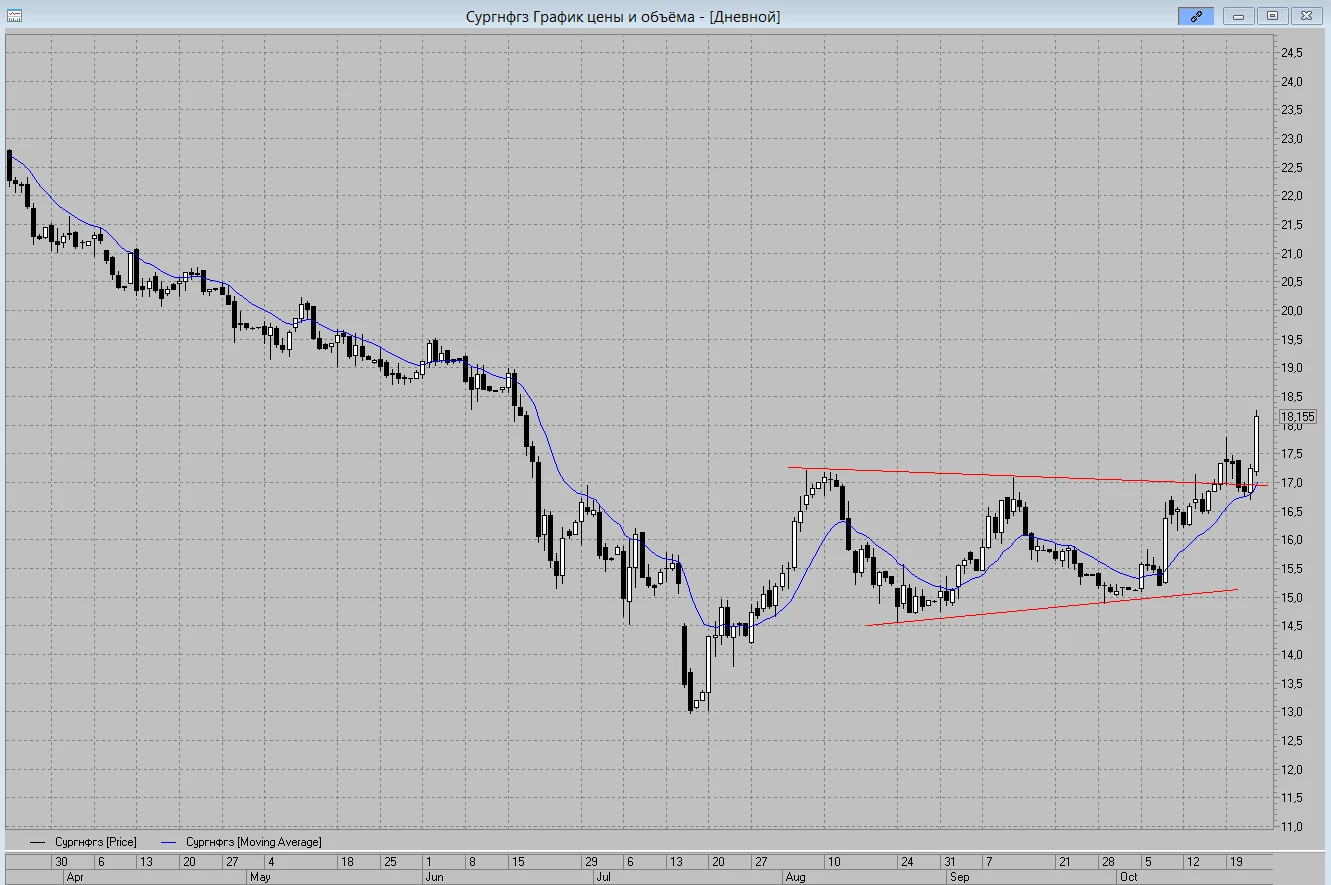This screenshot has height=885, width=1331.
Task: Click the date label 29 on time axis
Action: coord(591,861)
